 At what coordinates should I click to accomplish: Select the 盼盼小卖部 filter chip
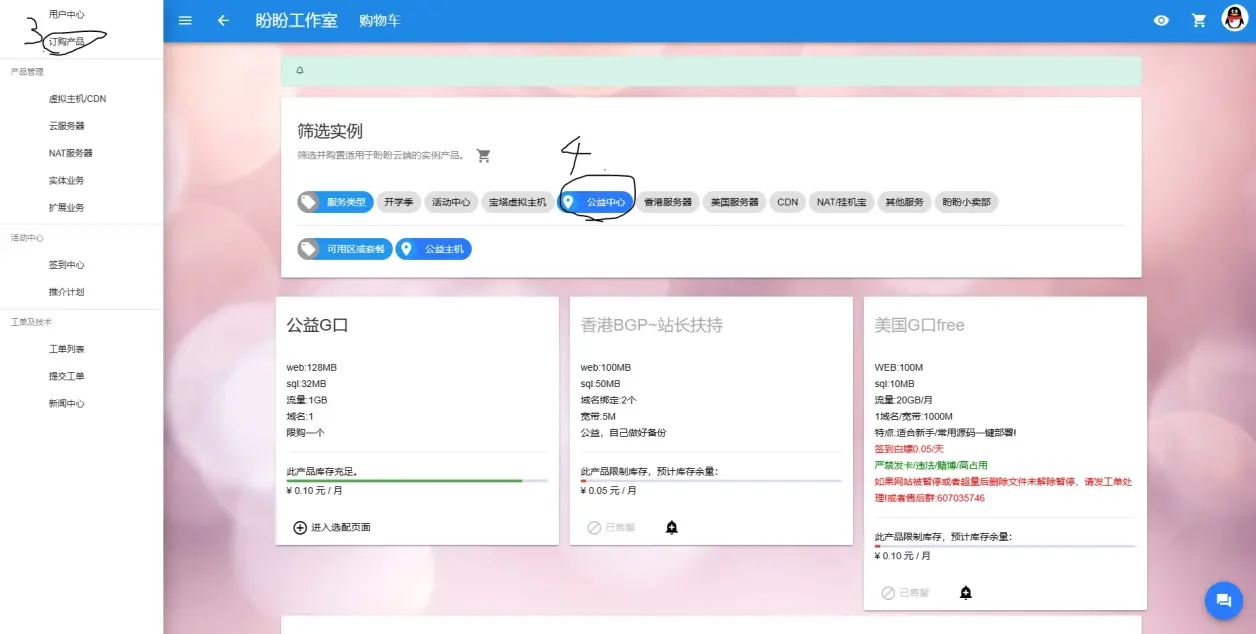click(967, 202)
